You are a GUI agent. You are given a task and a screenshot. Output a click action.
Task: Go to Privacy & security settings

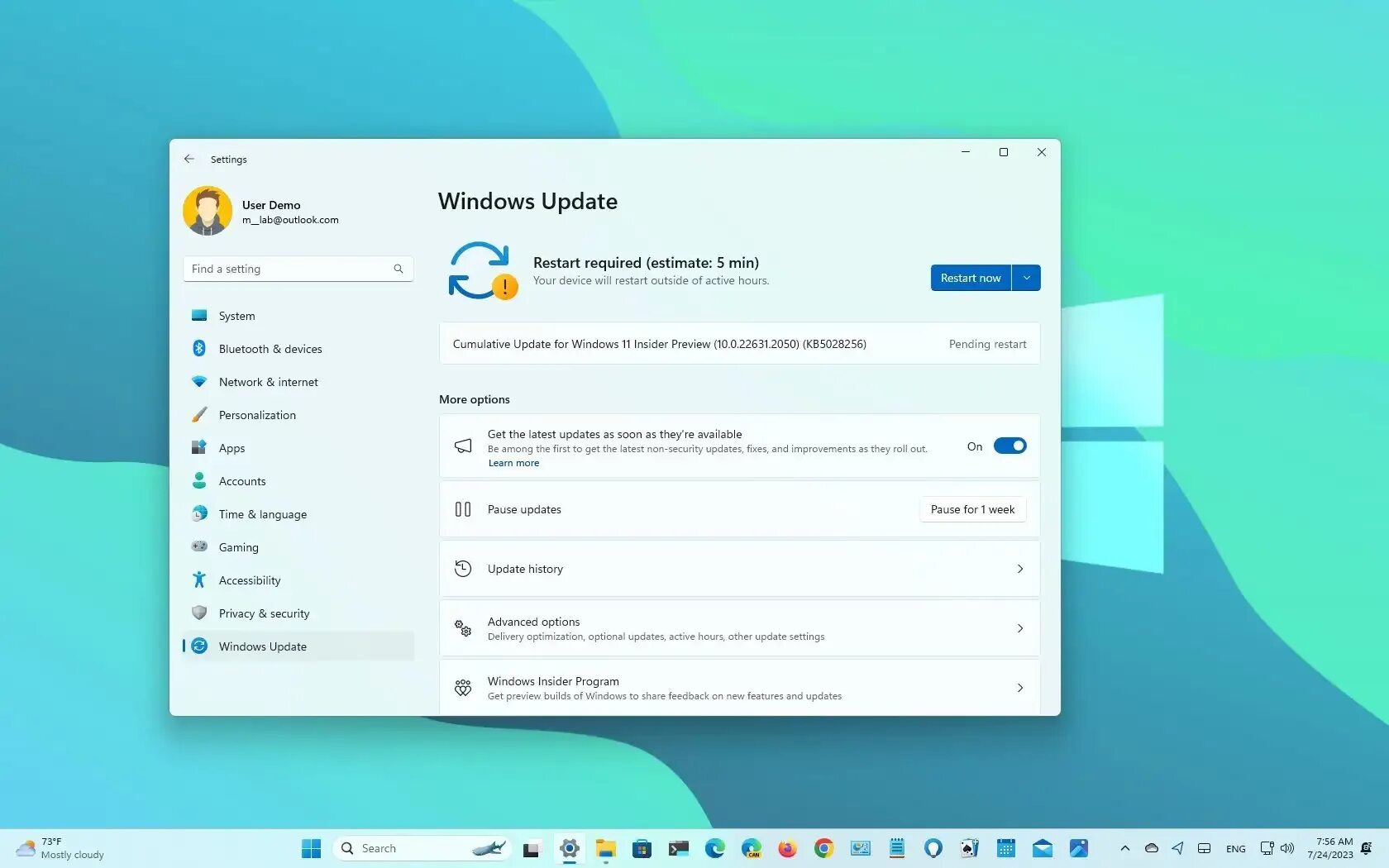[x=298, y=613]
